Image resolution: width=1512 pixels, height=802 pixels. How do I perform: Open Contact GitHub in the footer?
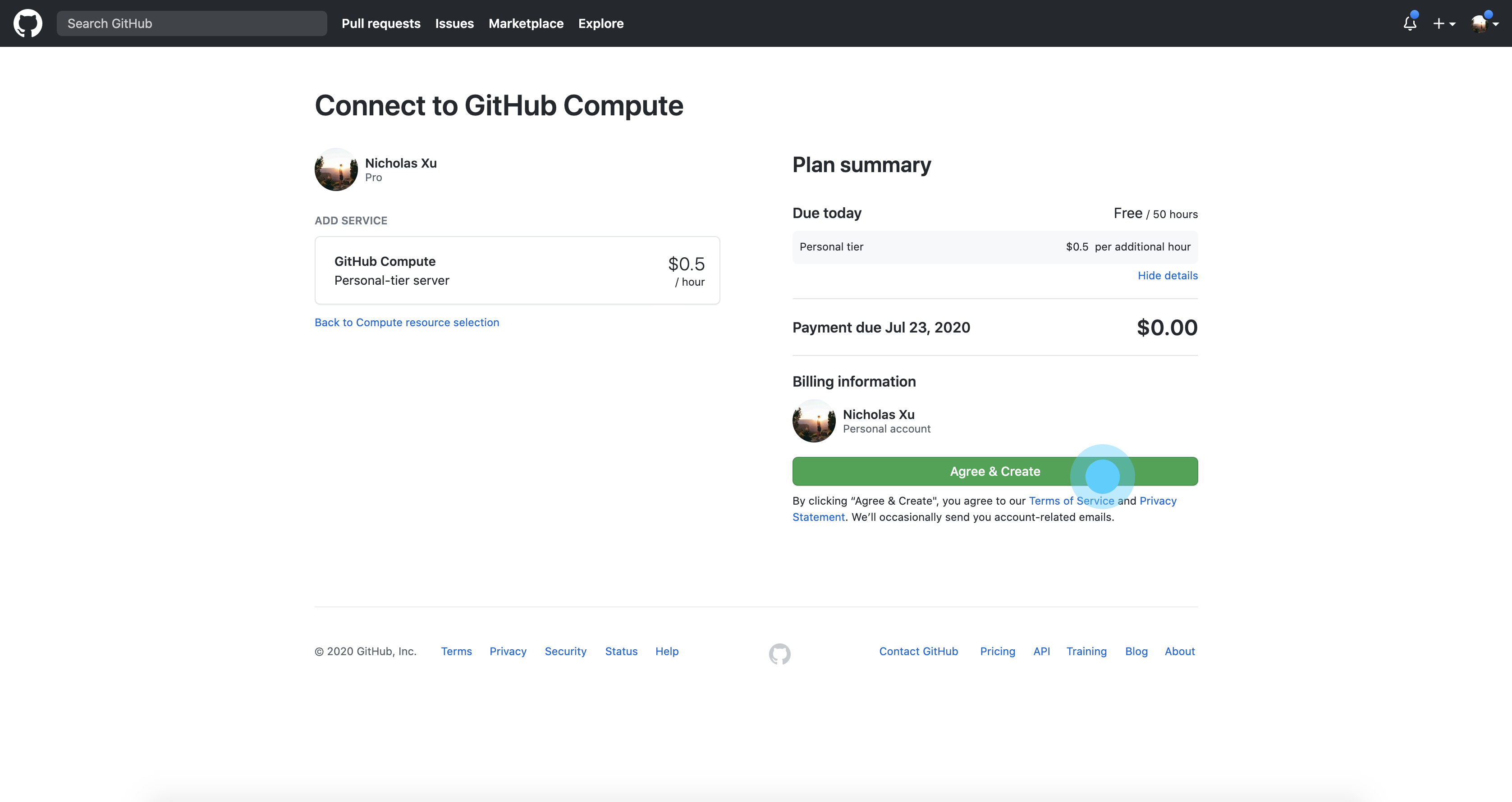click(x=918, y=651)
